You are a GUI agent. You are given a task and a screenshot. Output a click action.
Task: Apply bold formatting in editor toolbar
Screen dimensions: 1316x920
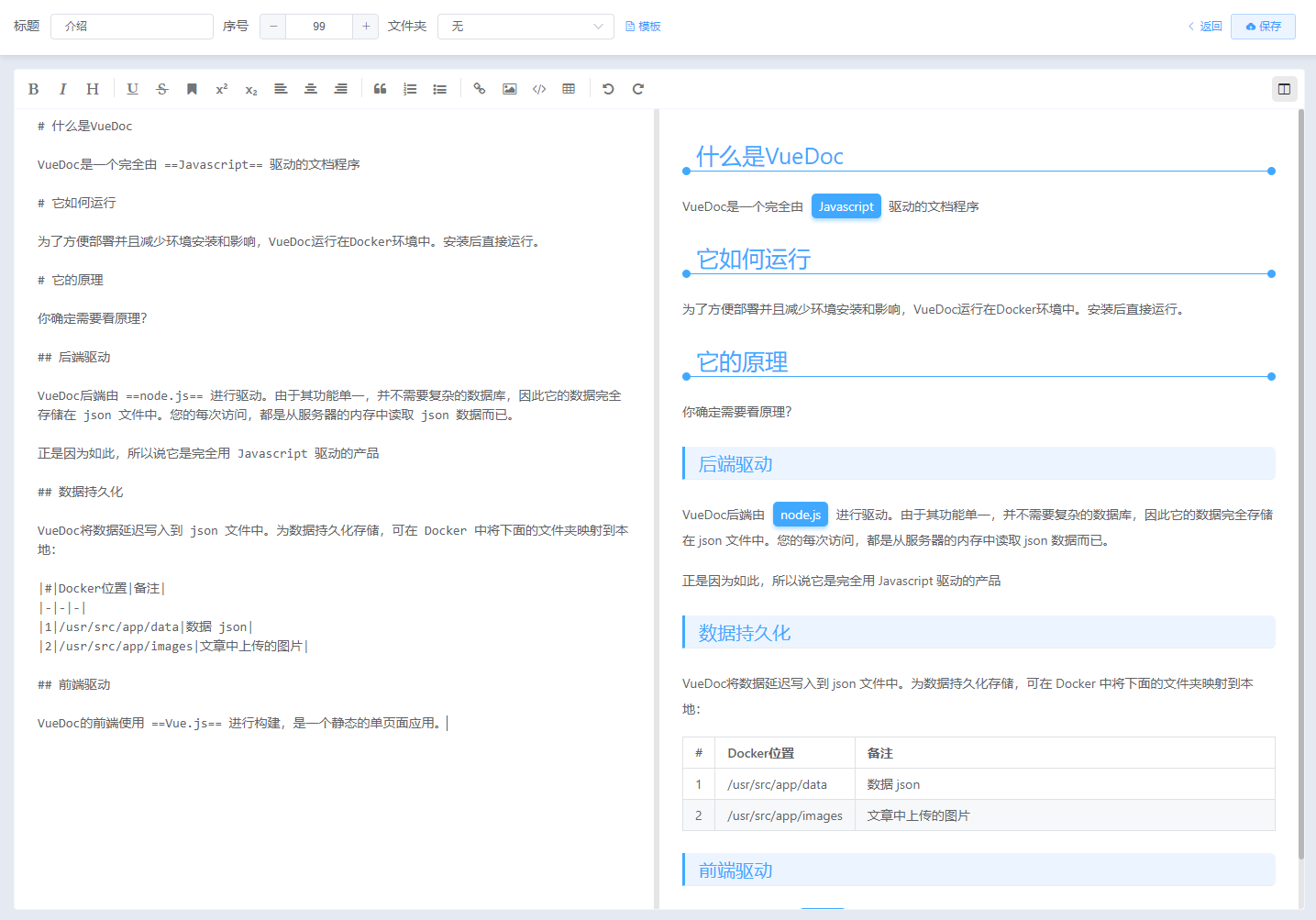click(33, 89)
